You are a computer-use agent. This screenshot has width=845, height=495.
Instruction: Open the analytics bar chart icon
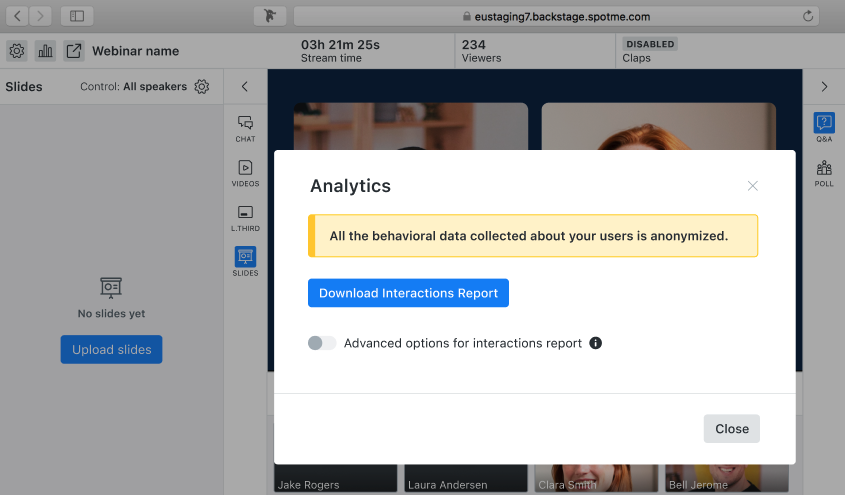45,51
